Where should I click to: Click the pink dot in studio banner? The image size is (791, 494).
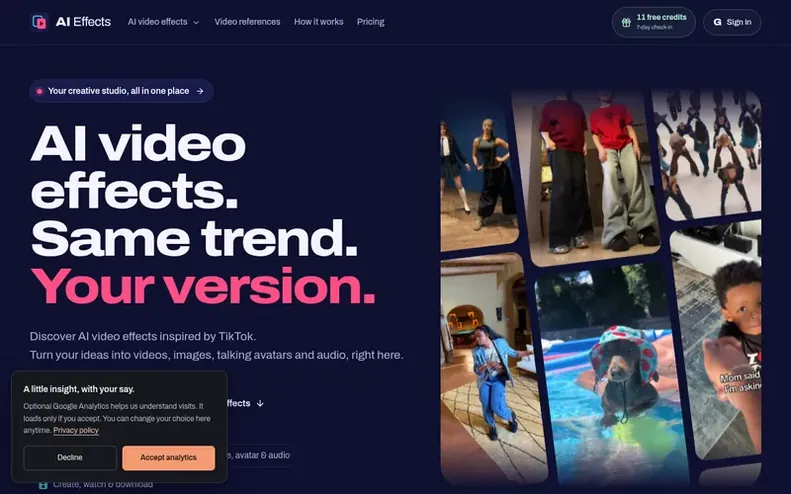[39, 91]
